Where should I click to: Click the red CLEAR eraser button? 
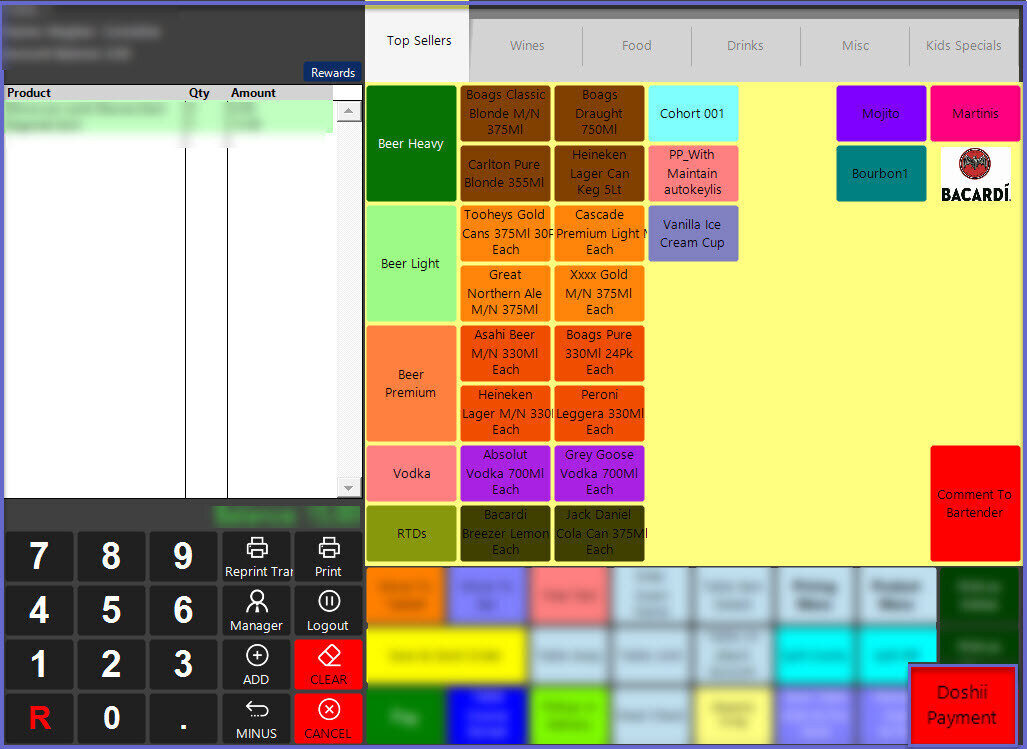(328, 665)
